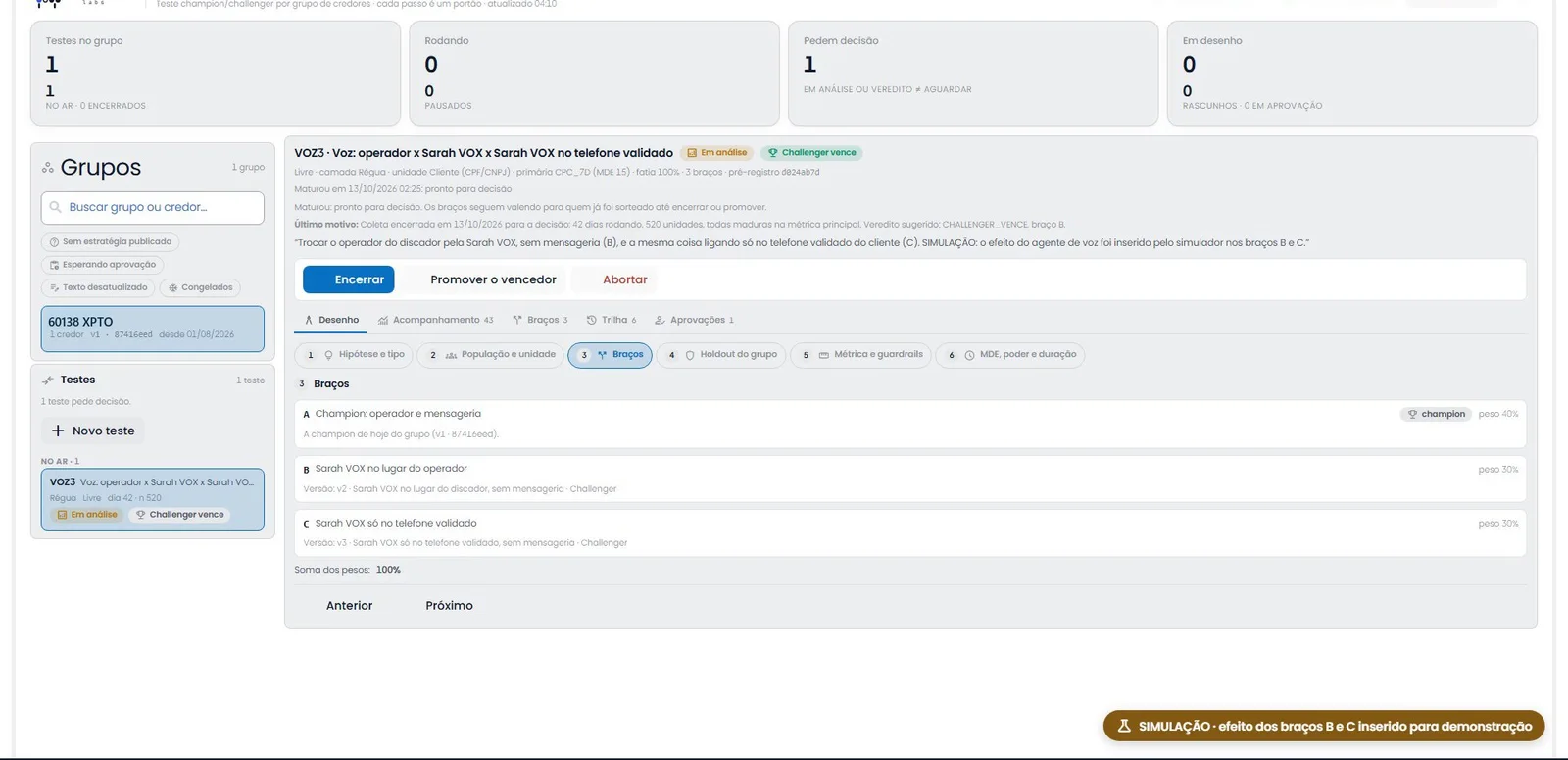This screenshot has height=760, width=1568.
Task: Click the Testes no grupo summary card
Action: [216, 74]
